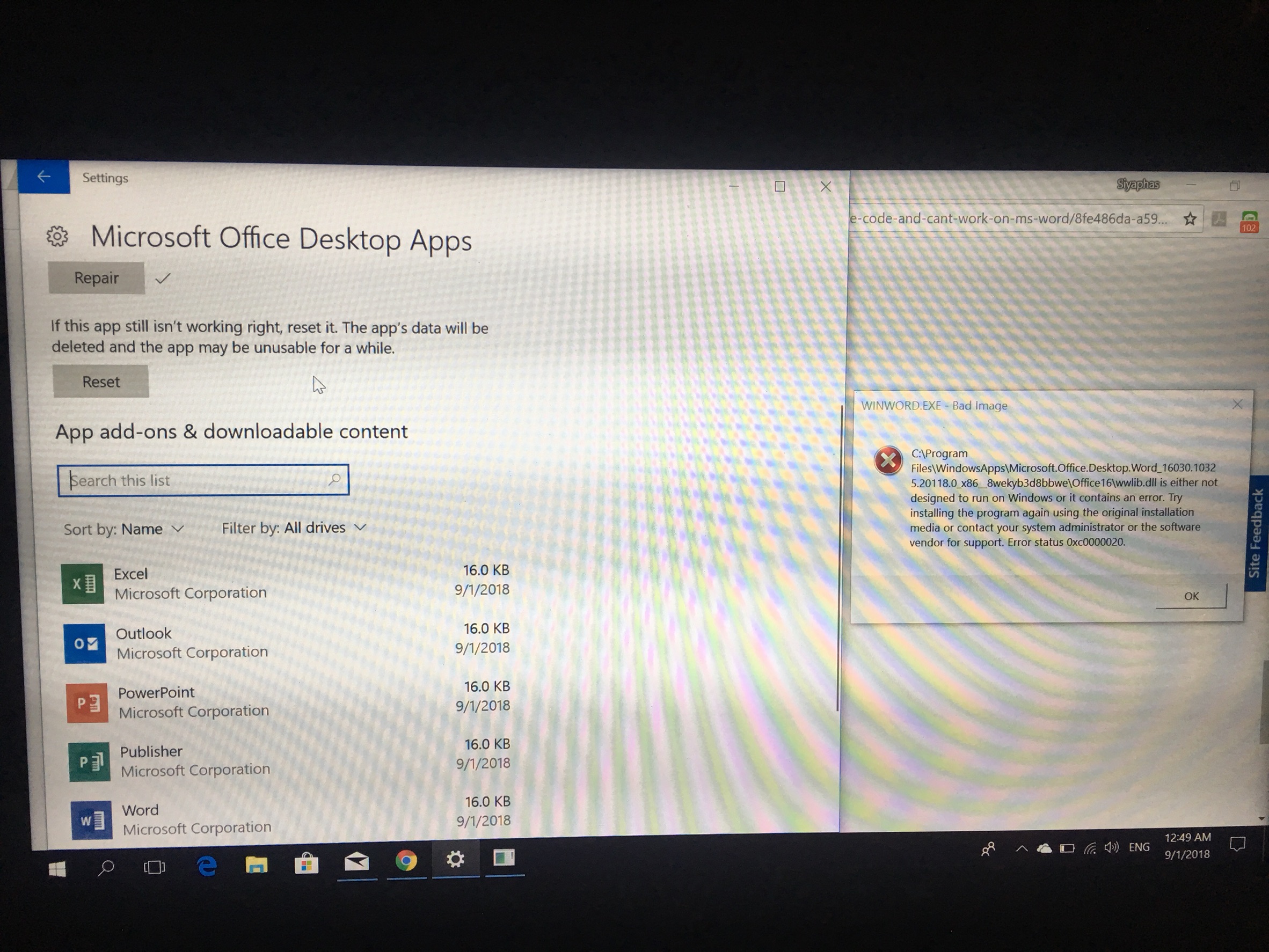Open File Explorer from the taskbar

tap(257, 864)
